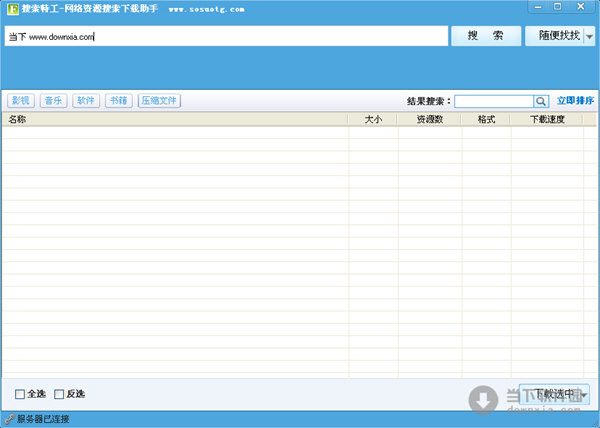Select the 音乐 category filter
This screenshot has height=428, width=600.
[52, 101]
